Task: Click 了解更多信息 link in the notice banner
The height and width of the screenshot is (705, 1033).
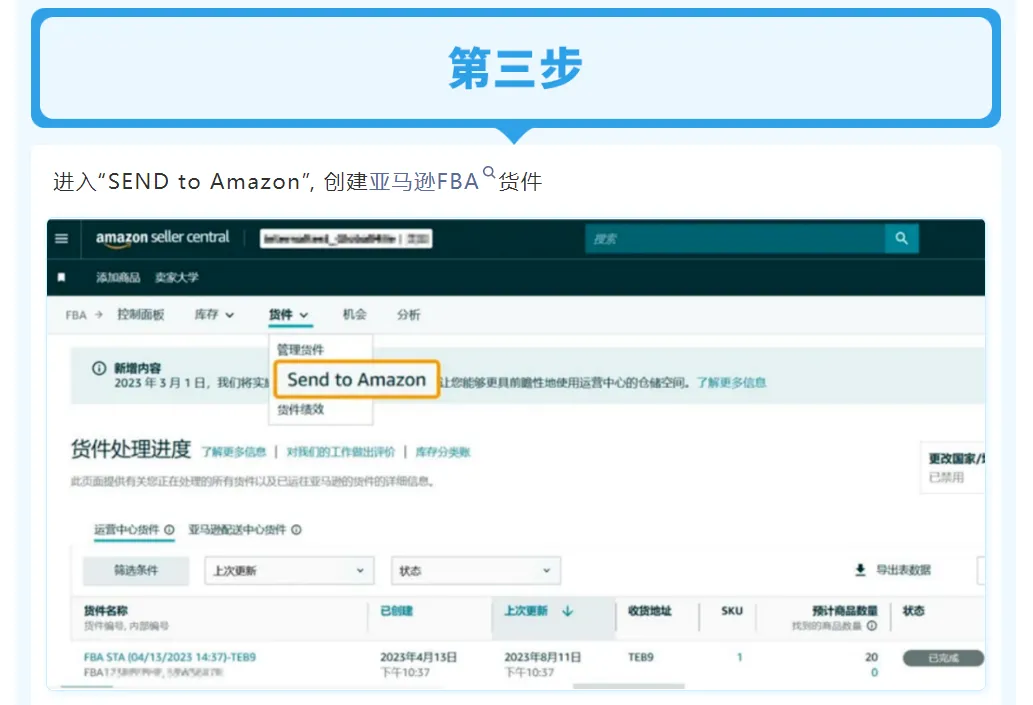Action: [x=731, y=383]
